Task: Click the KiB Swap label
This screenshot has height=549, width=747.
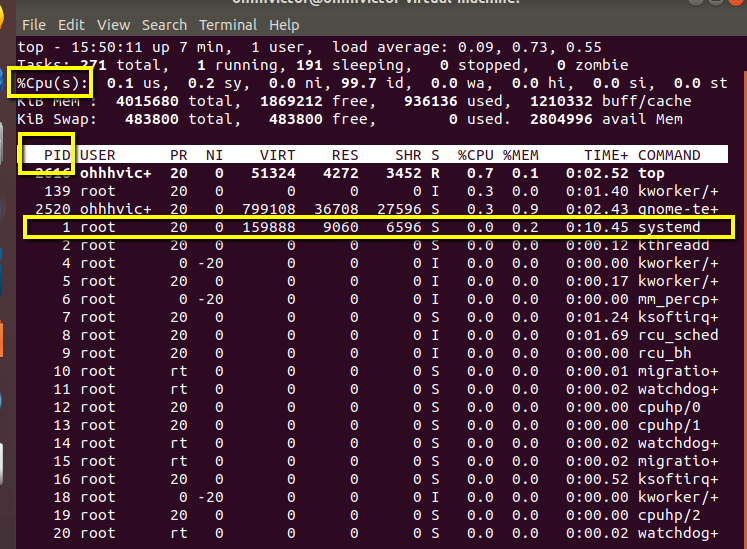Action: (x=57, y=119)
